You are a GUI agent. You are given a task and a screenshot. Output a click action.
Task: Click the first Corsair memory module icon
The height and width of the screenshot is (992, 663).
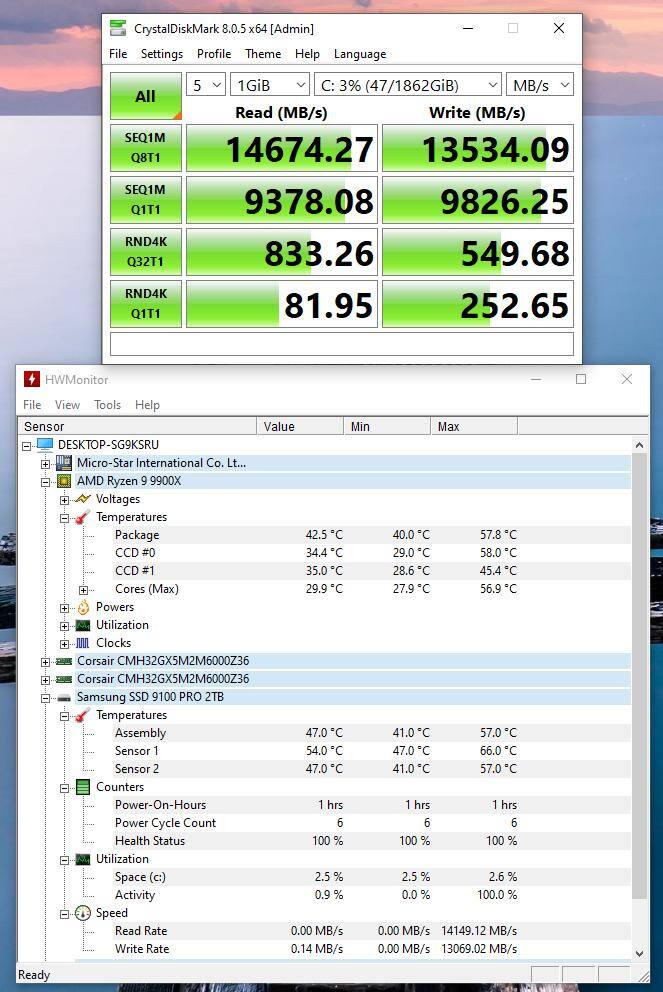(64, 661)
